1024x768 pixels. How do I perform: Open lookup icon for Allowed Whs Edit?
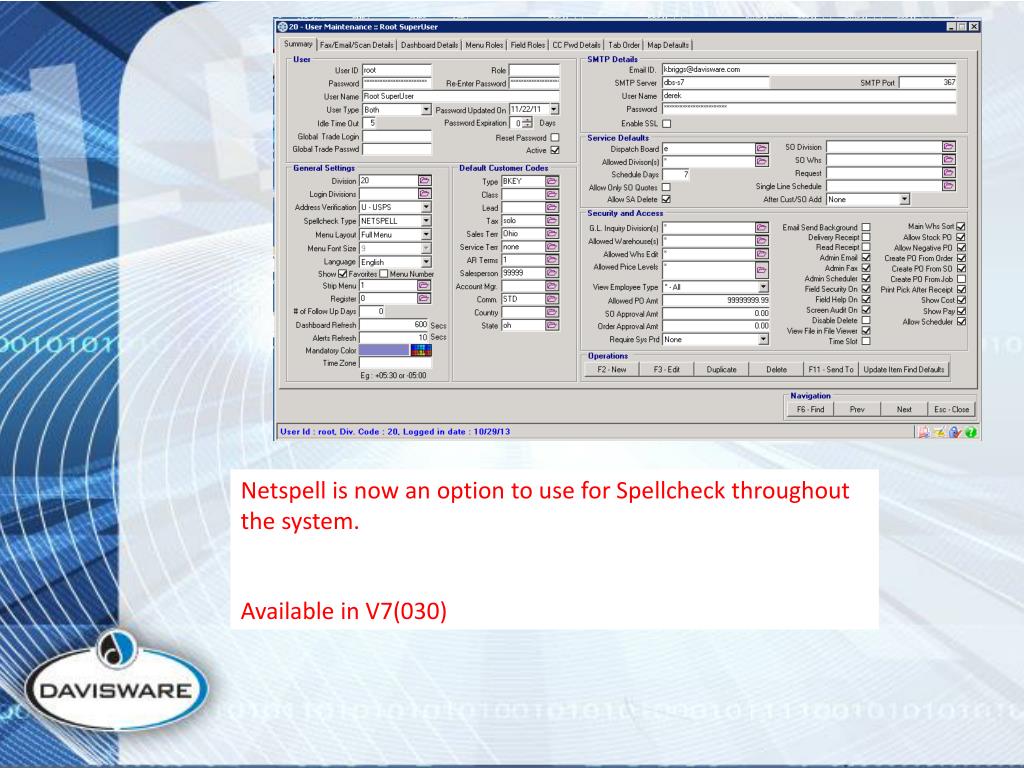(x=761, y=254)
